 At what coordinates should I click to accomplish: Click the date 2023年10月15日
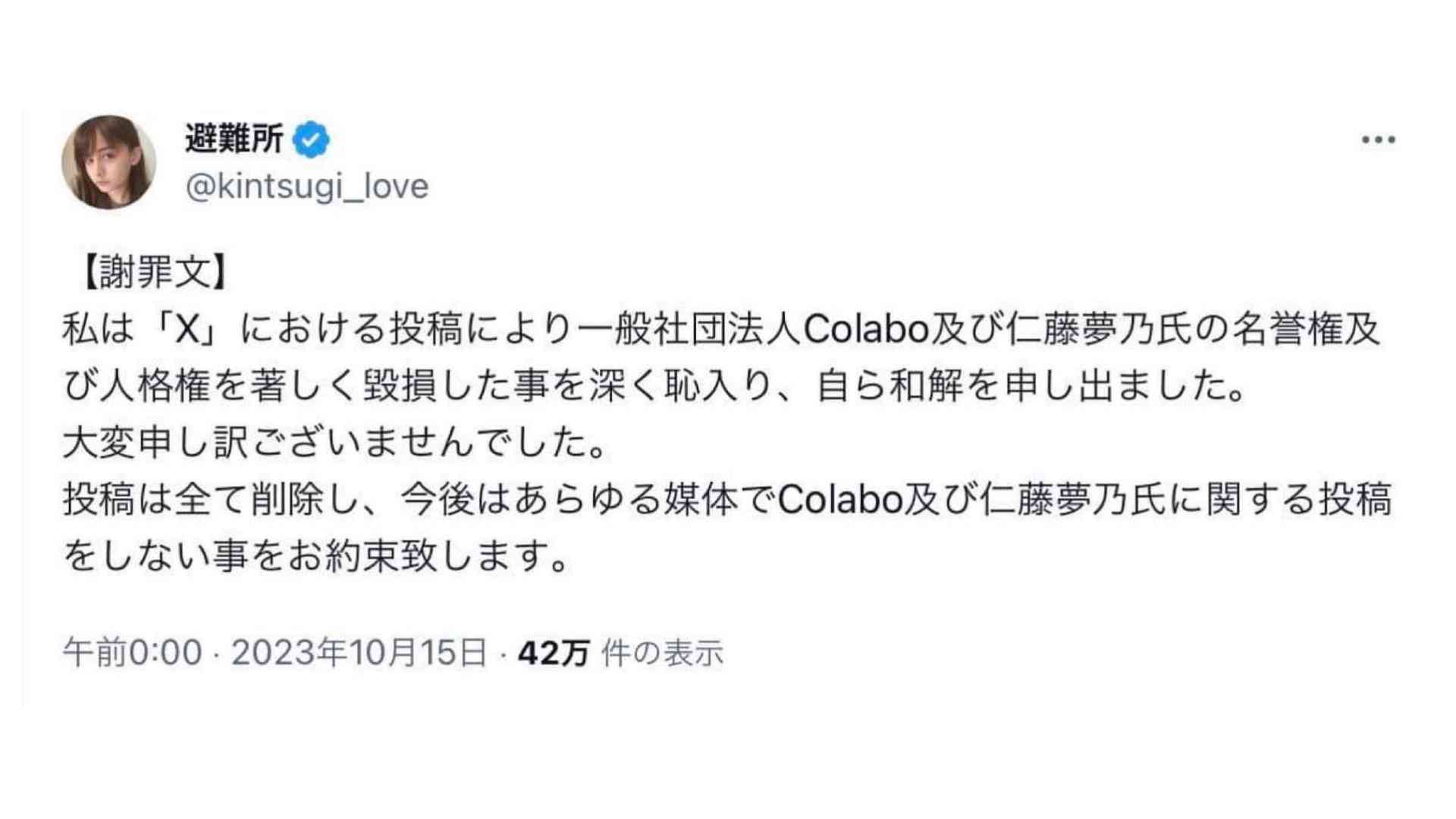point(359,653)
